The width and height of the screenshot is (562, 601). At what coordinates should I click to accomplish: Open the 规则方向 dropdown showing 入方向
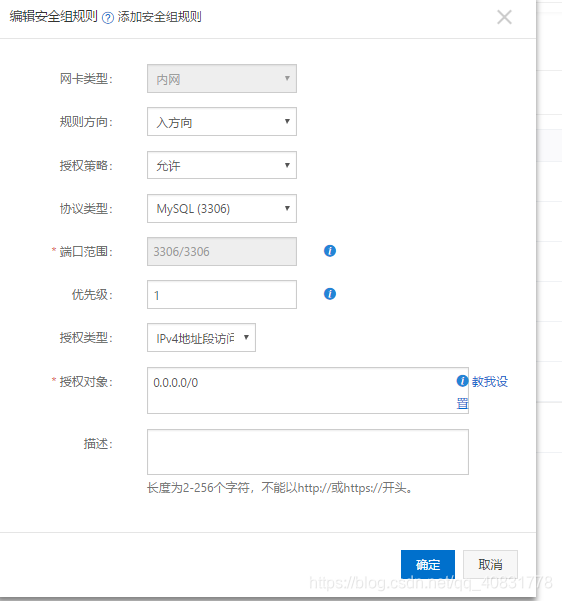(222, 122)
